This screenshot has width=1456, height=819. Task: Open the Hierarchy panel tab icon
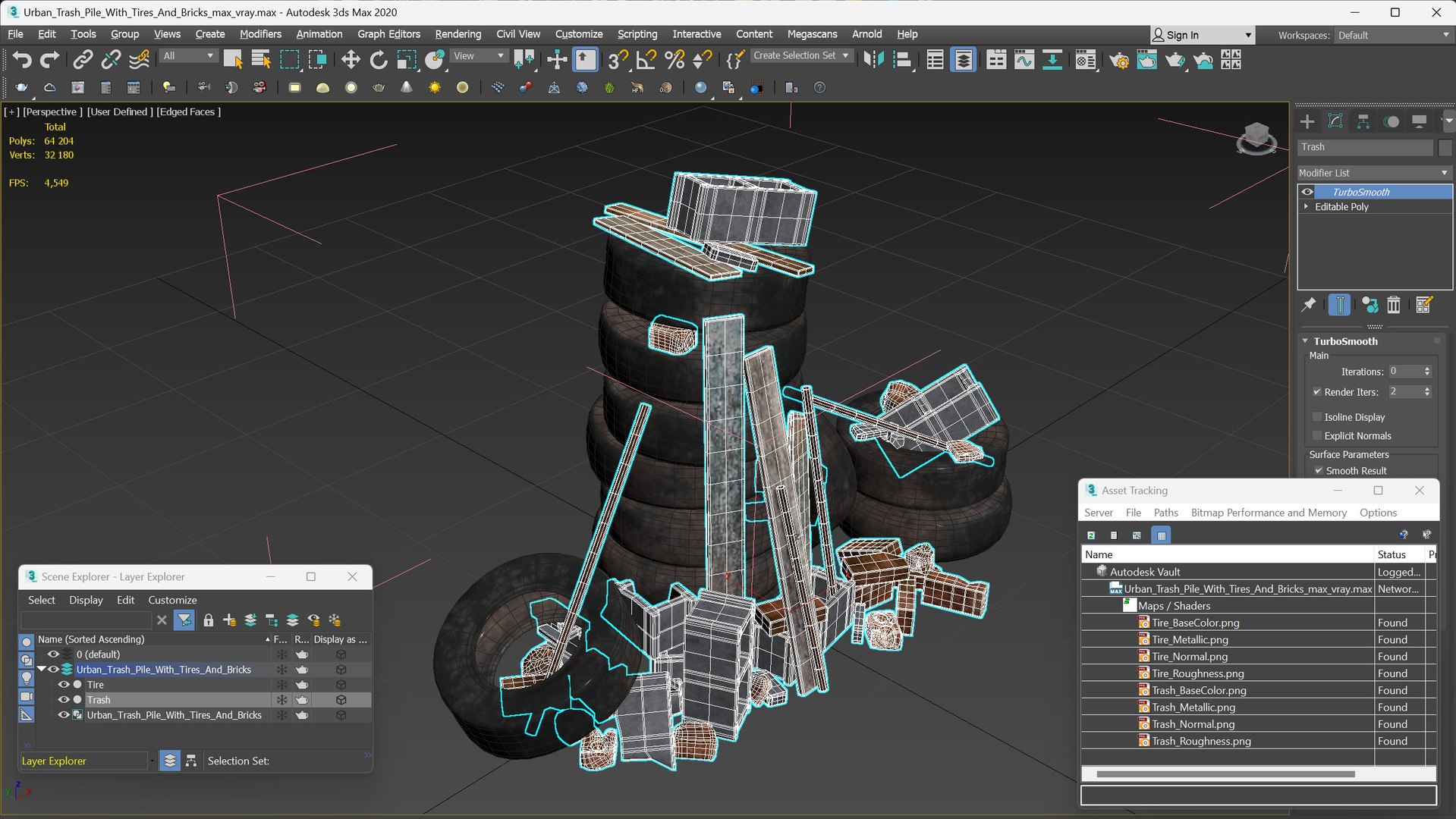(x=1363, y=121)
